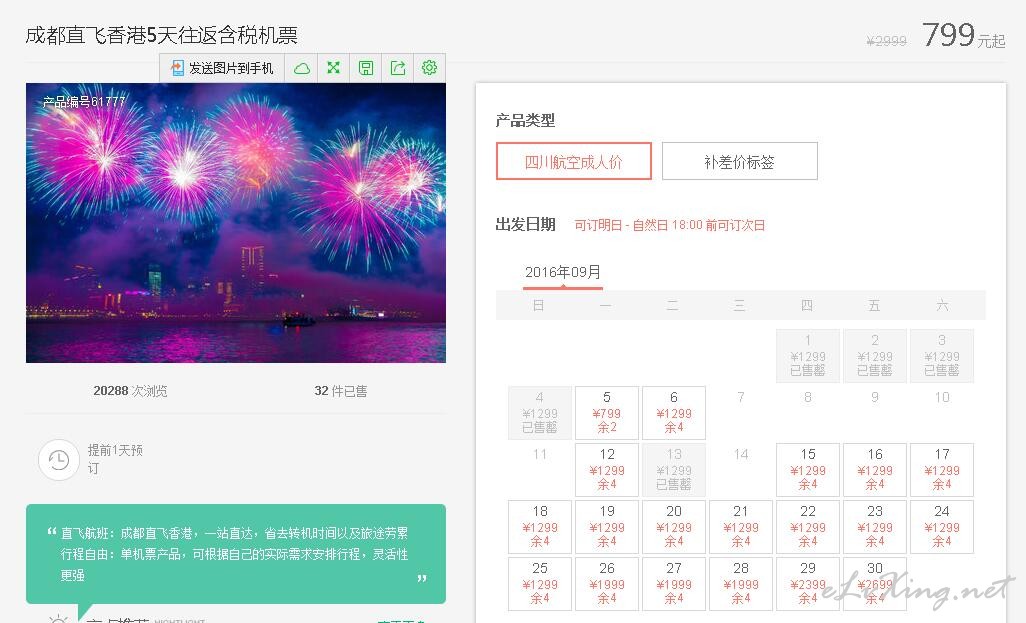This screenshot has height=623, width=1026.
Task: Choose date 24 in the calendar
Action: (x=942, y=526)
